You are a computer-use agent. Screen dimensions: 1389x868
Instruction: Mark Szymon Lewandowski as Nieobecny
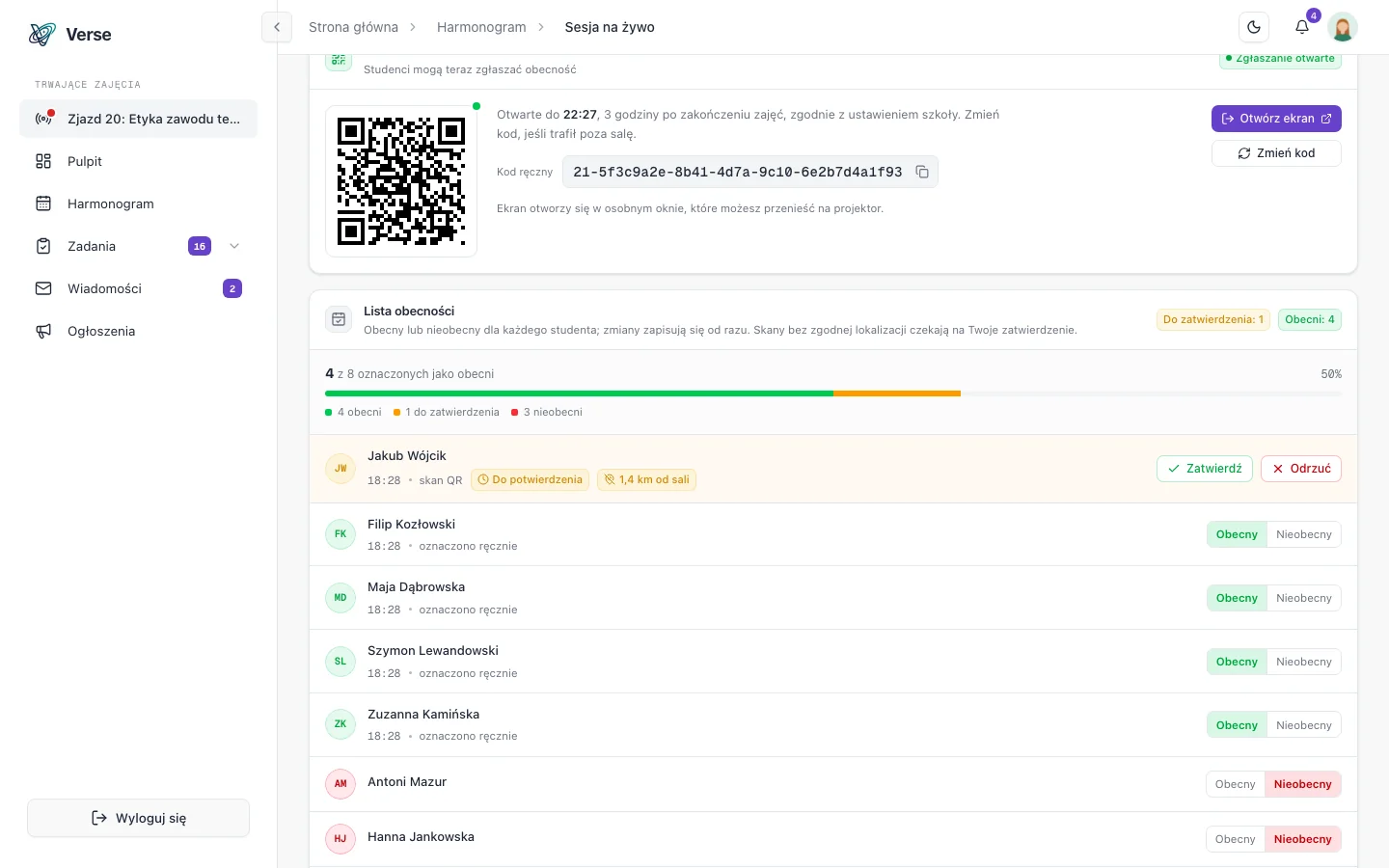point(1303,662)
